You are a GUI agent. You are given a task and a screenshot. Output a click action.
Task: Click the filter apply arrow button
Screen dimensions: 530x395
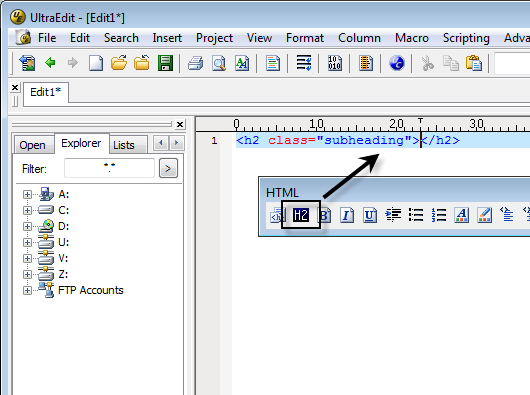point(168,168)
